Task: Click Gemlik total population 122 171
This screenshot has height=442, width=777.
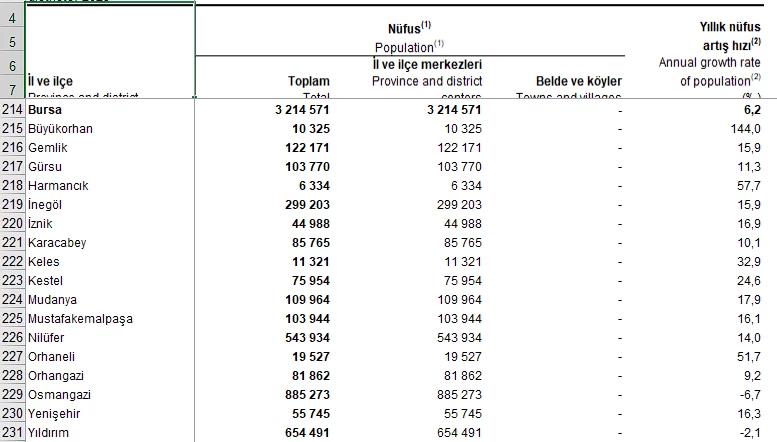Action: pos(307,148)
